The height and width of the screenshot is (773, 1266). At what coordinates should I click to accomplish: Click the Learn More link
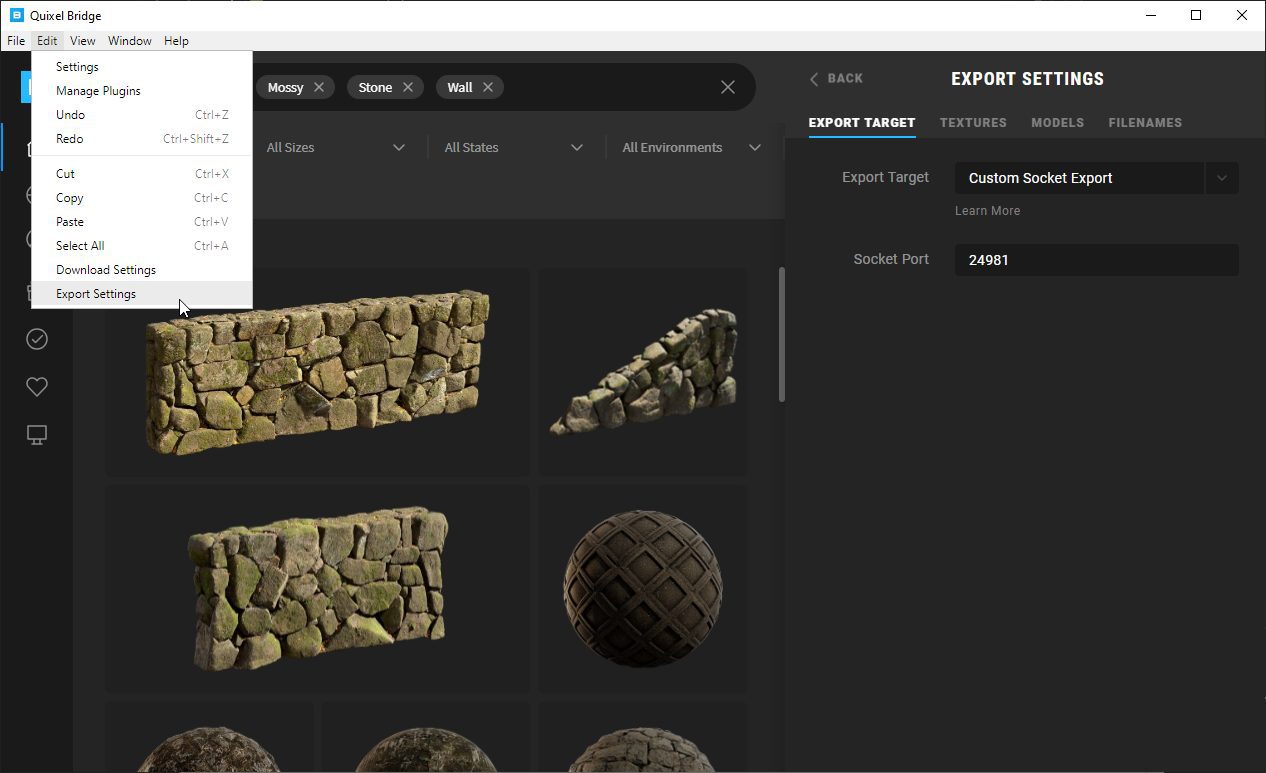click(x=987, y=211)
